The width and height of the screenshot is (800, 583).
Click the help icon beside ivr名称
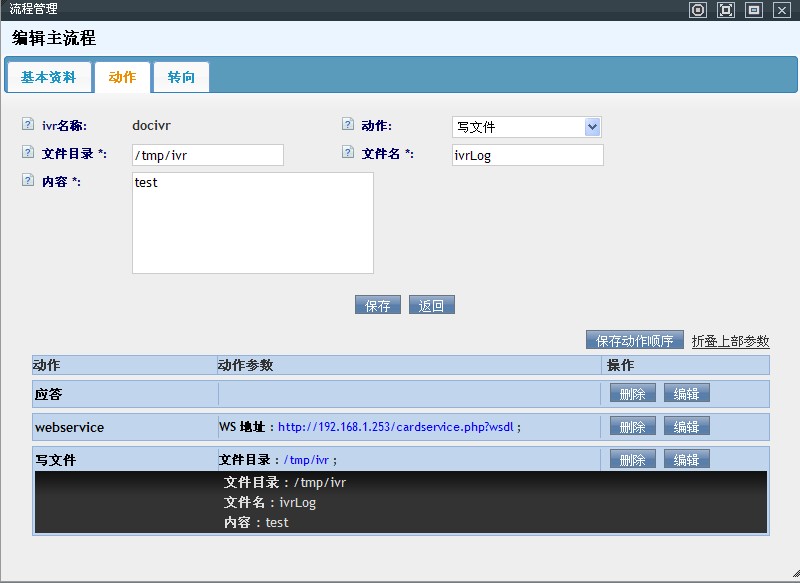(27, 125)
